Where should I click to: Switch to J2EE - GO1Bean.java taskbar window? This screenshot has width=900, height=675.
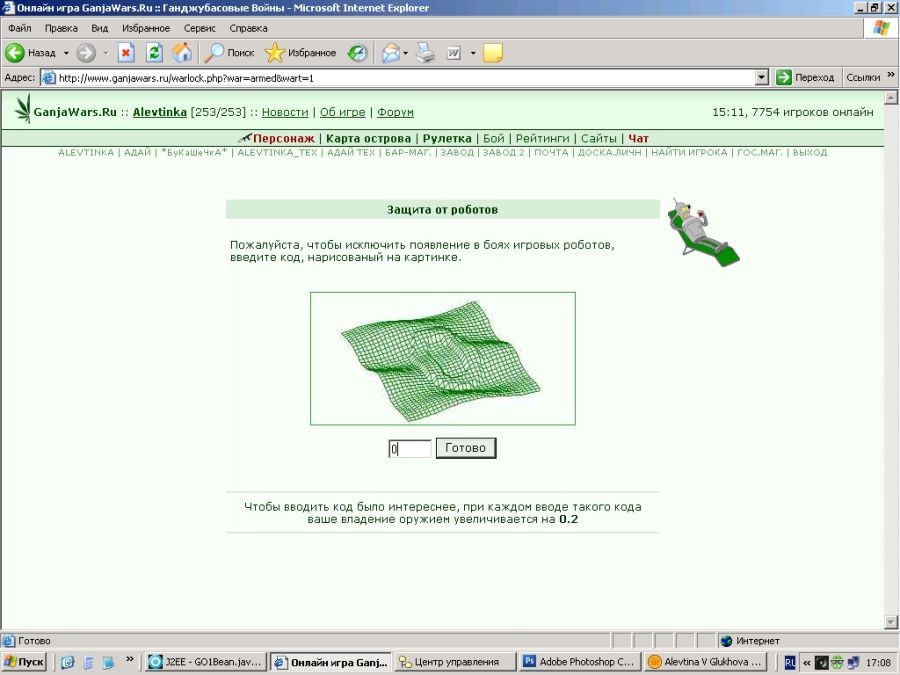[x=206, y=662]
